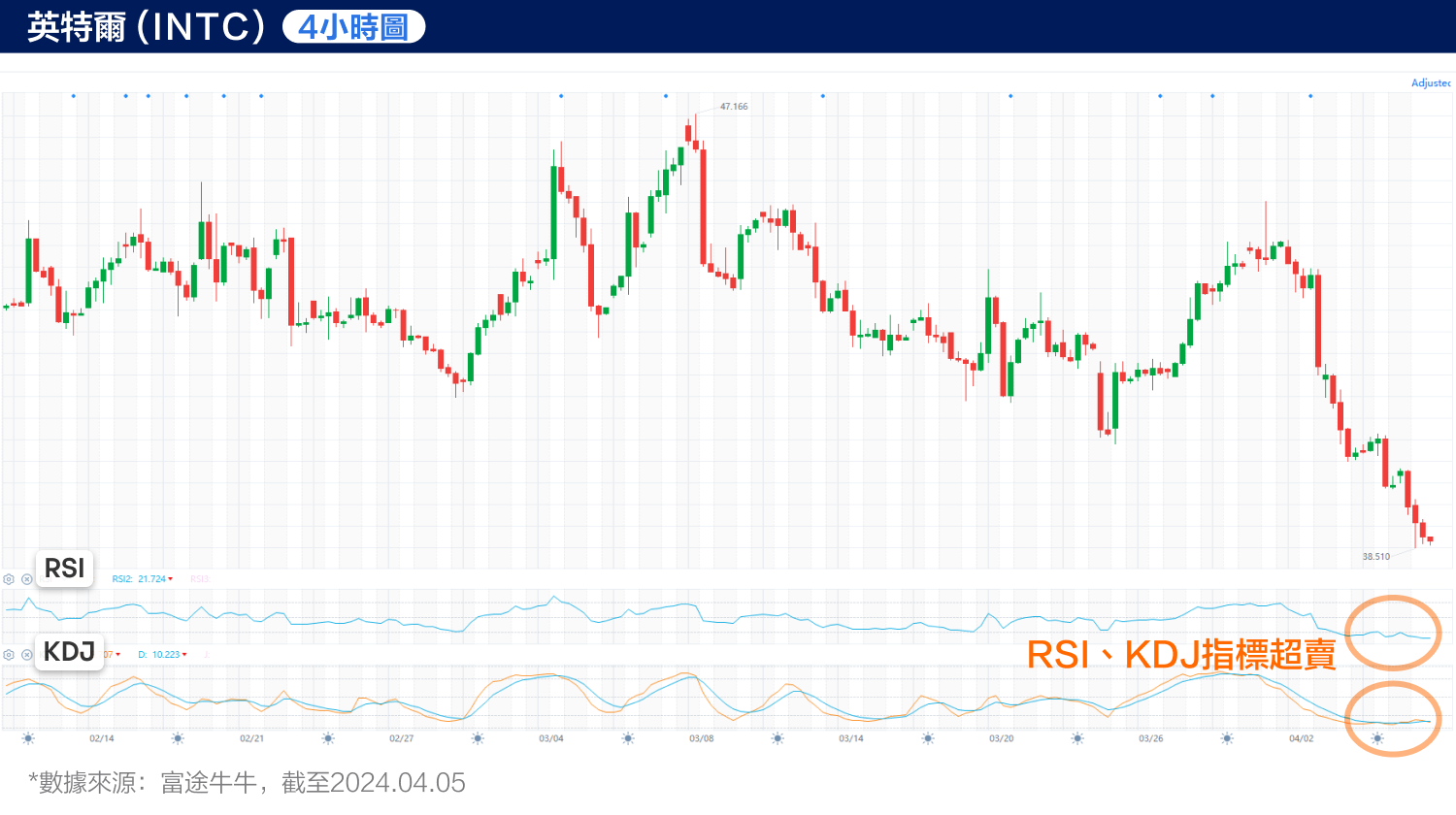Click the 38.510 low price label
1456x815 pixels.
pyautogui.click(x=1375, y=557)
